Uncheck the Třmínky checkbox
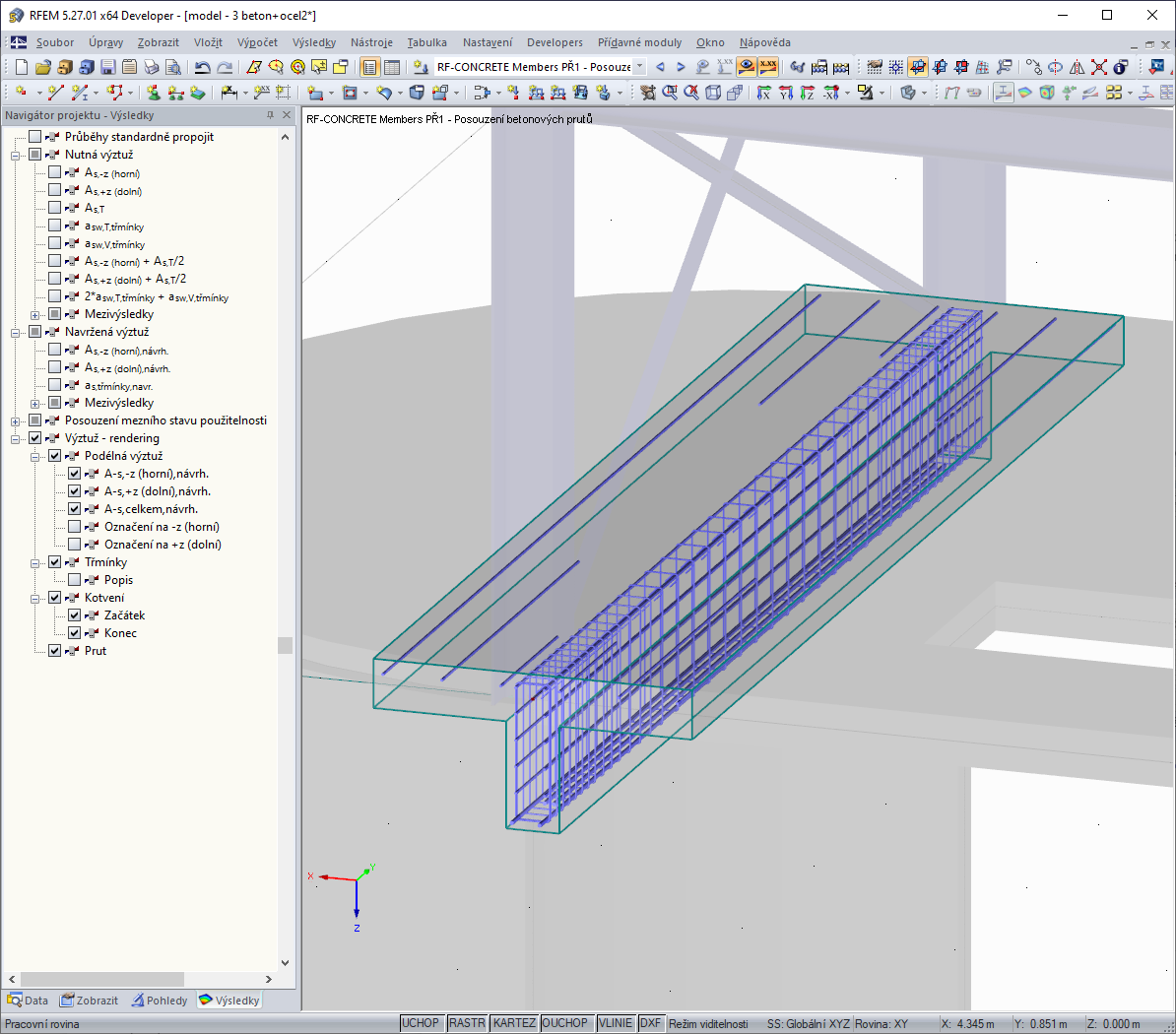This screenshot has width=1176, height=1034. 55,562
